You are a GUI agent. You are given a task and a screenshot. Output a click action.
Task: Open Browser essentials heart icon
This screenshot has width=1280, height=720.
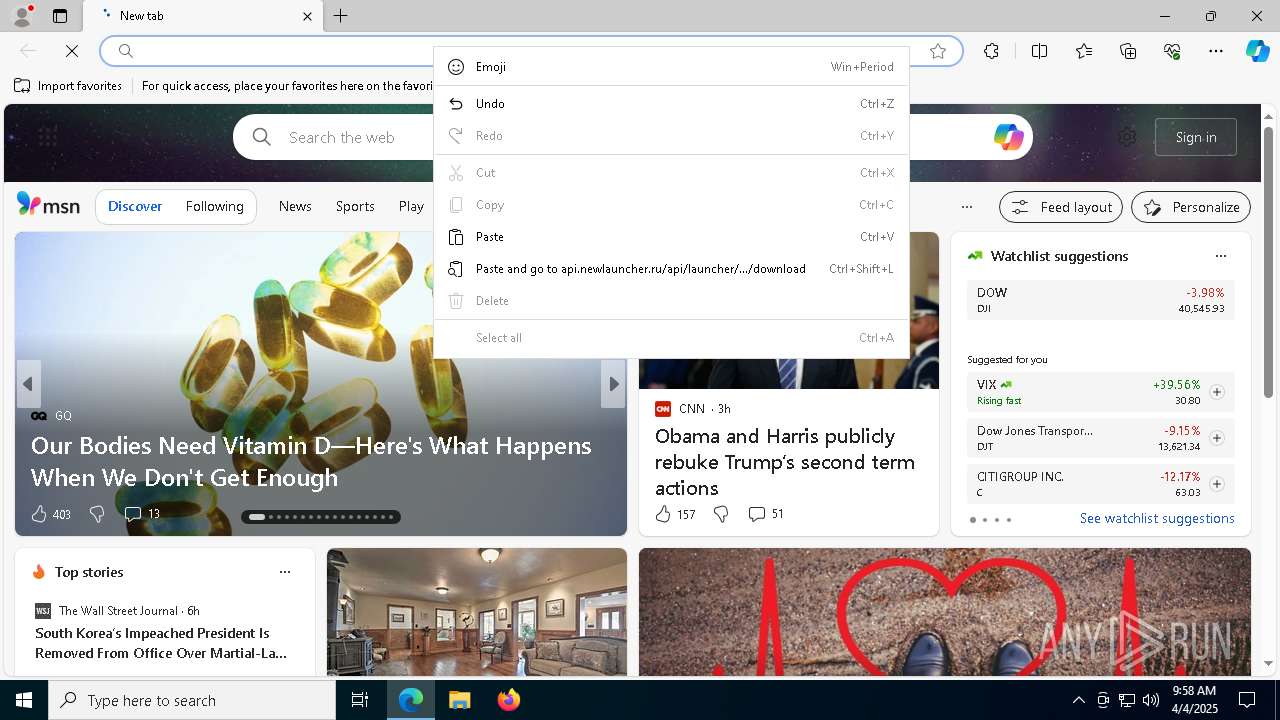click(1172, 51)
